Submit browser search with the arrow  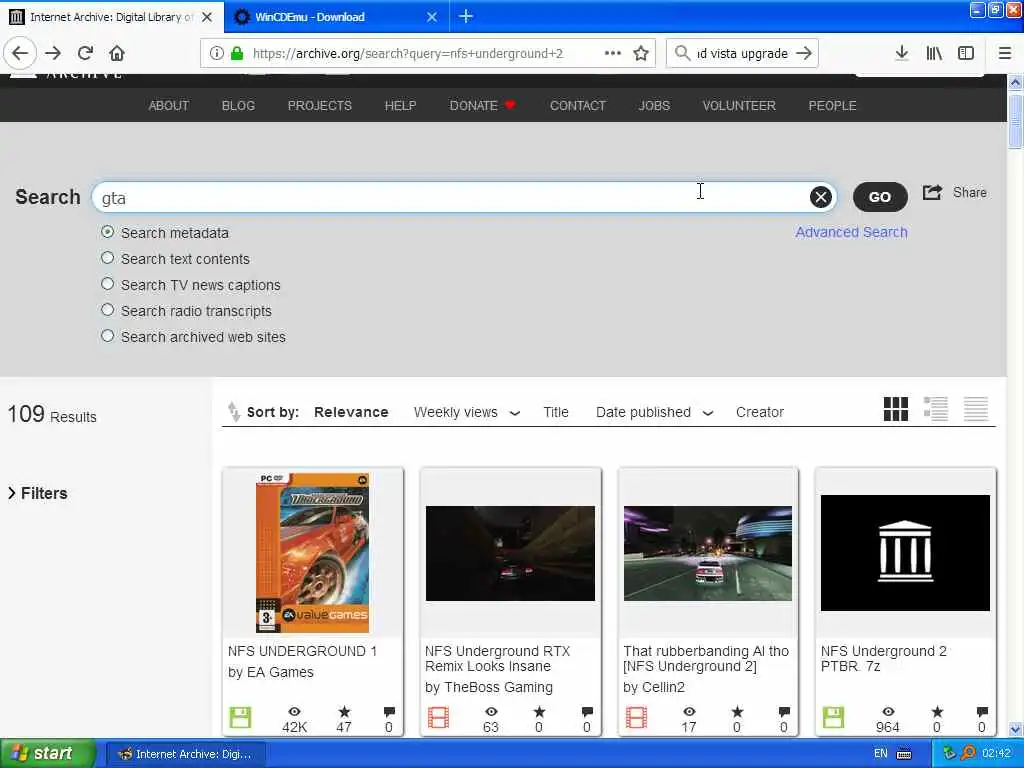[804, 53]
